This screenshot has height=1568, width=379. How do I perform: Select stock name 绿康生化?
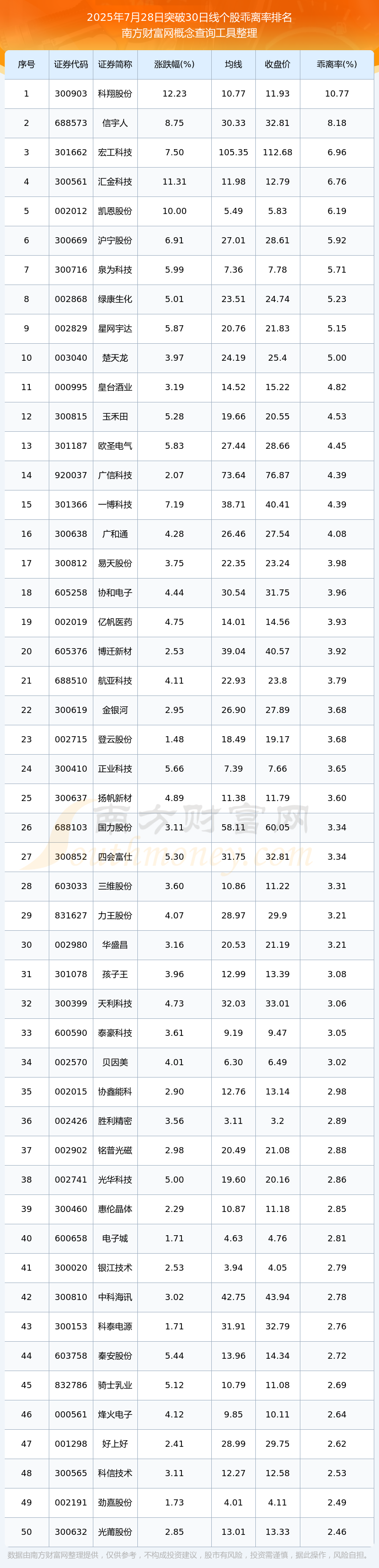pyautogui.click(x=115, y=299)
